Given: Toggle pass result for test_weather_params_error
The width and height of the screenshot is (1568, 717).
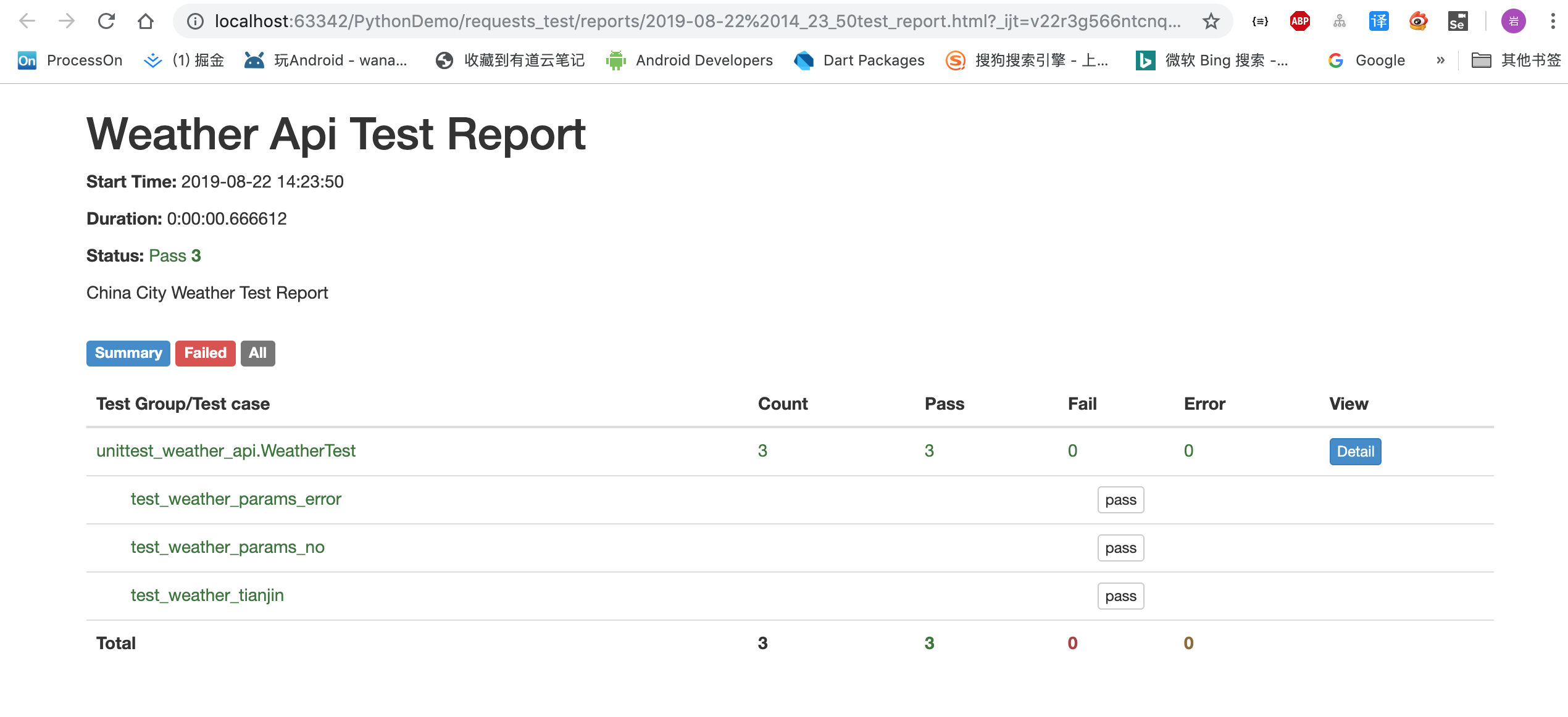Looking at the screenshot, I should coord(1120,500).
